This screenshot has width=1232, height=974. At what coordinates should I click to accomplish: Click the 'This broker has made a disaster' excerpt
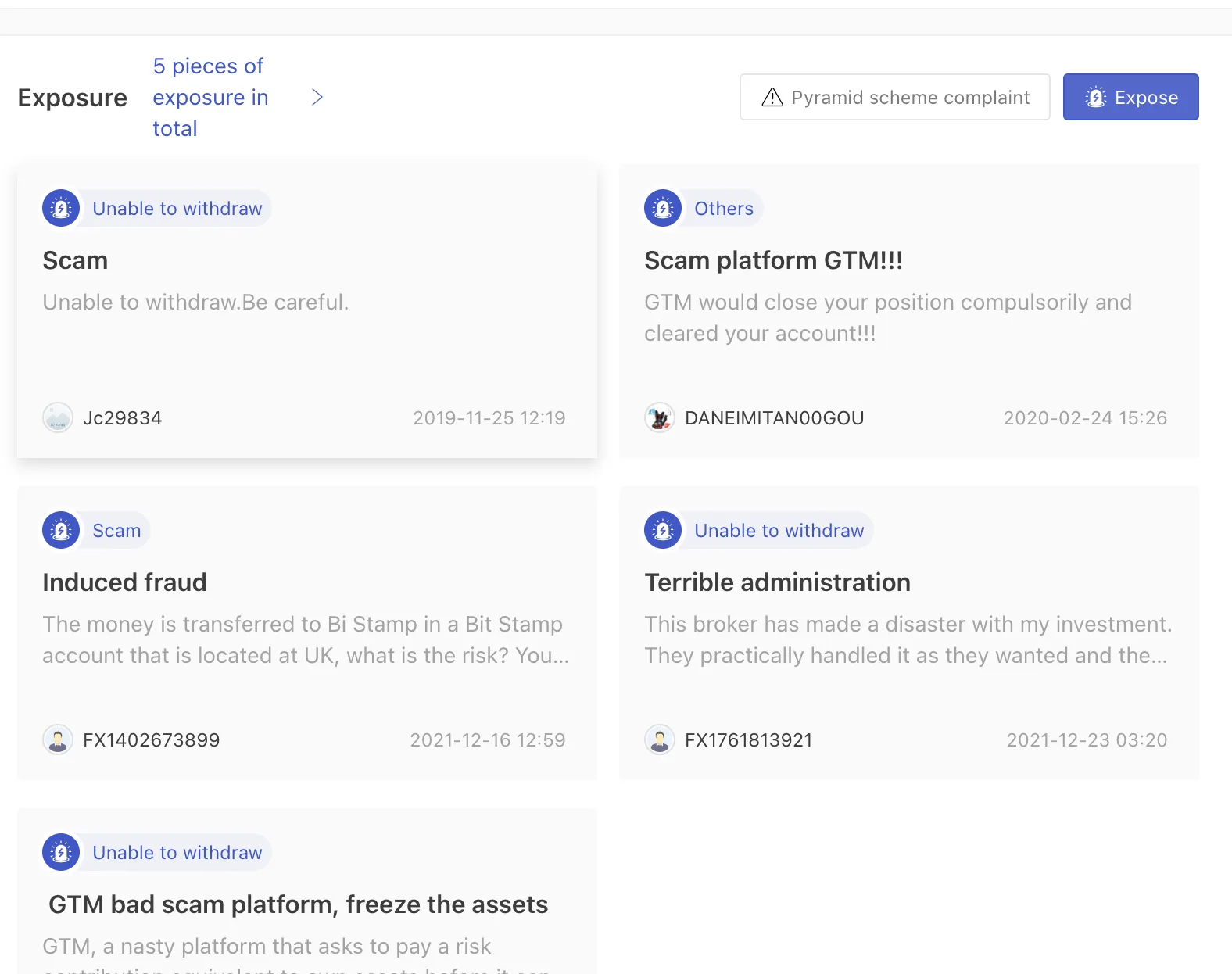(x=908, y=640)
